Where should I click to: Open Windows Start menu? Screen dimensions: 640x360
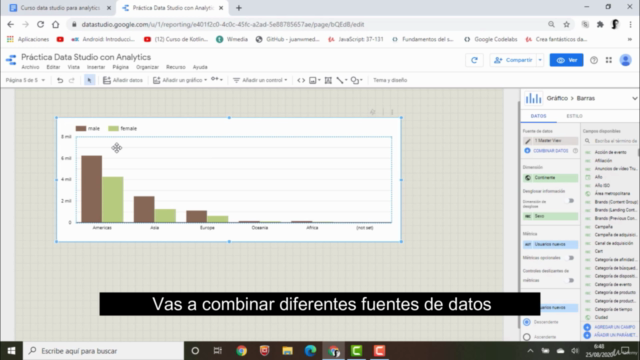click(x=11, y=351)
